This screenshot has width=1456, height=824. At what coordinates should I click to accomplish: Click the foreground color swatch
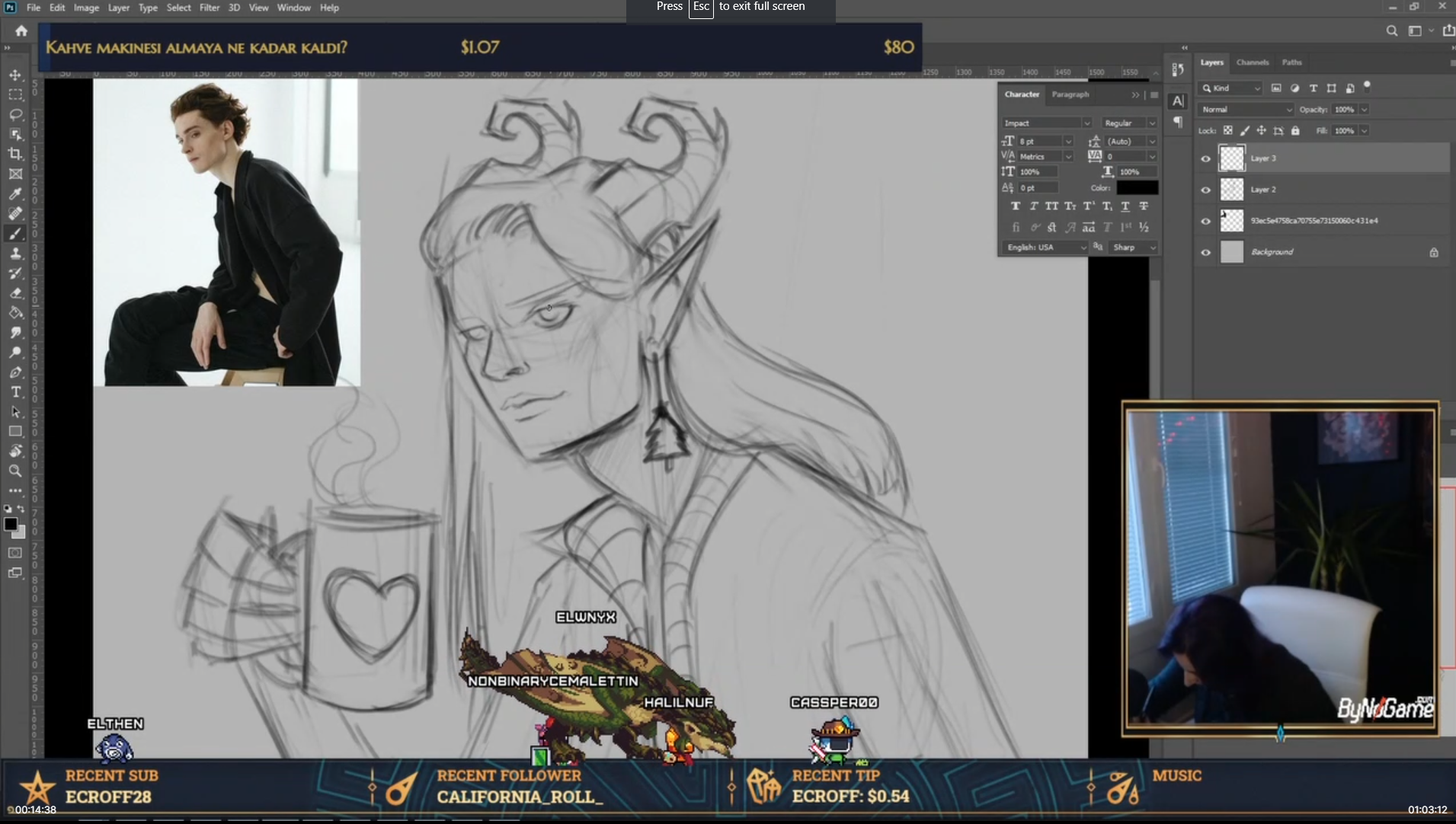click(x=11, y=525)
